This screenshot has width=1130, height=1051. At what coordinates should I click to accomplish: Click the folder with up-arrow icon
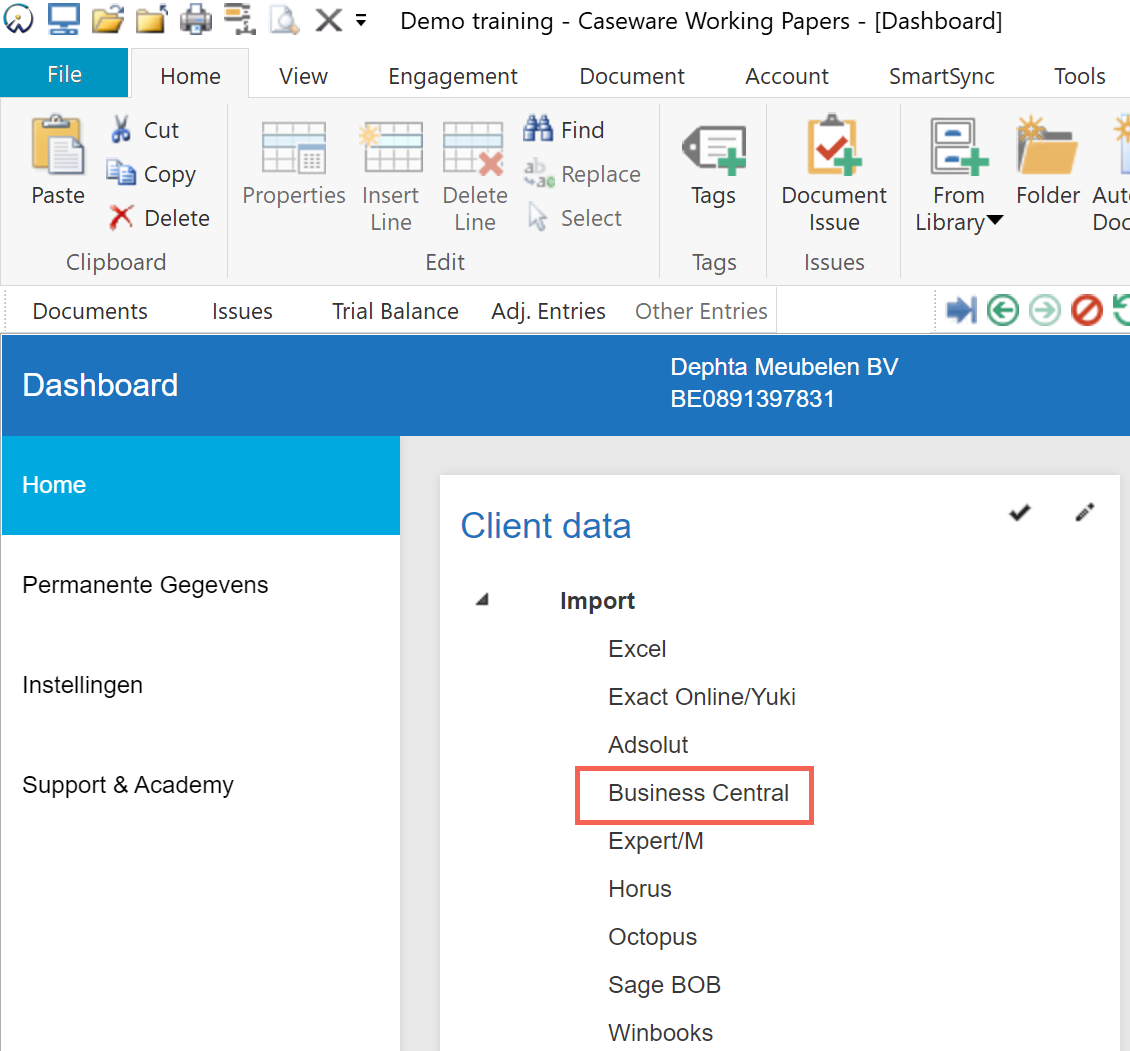(x=151, y=19)
